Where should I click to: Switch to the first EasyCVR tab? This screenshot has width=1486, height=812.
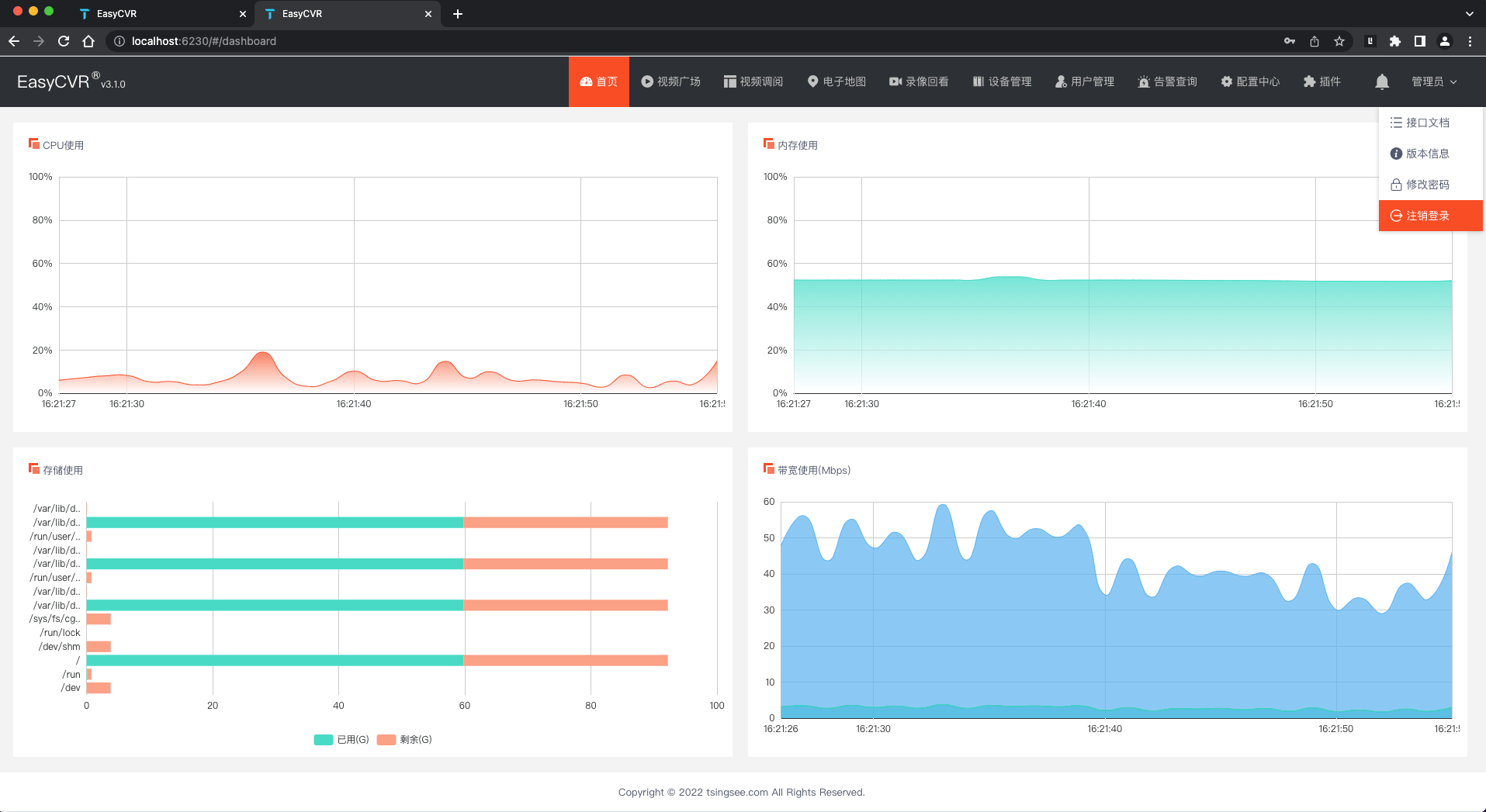[x=163, y=14]
